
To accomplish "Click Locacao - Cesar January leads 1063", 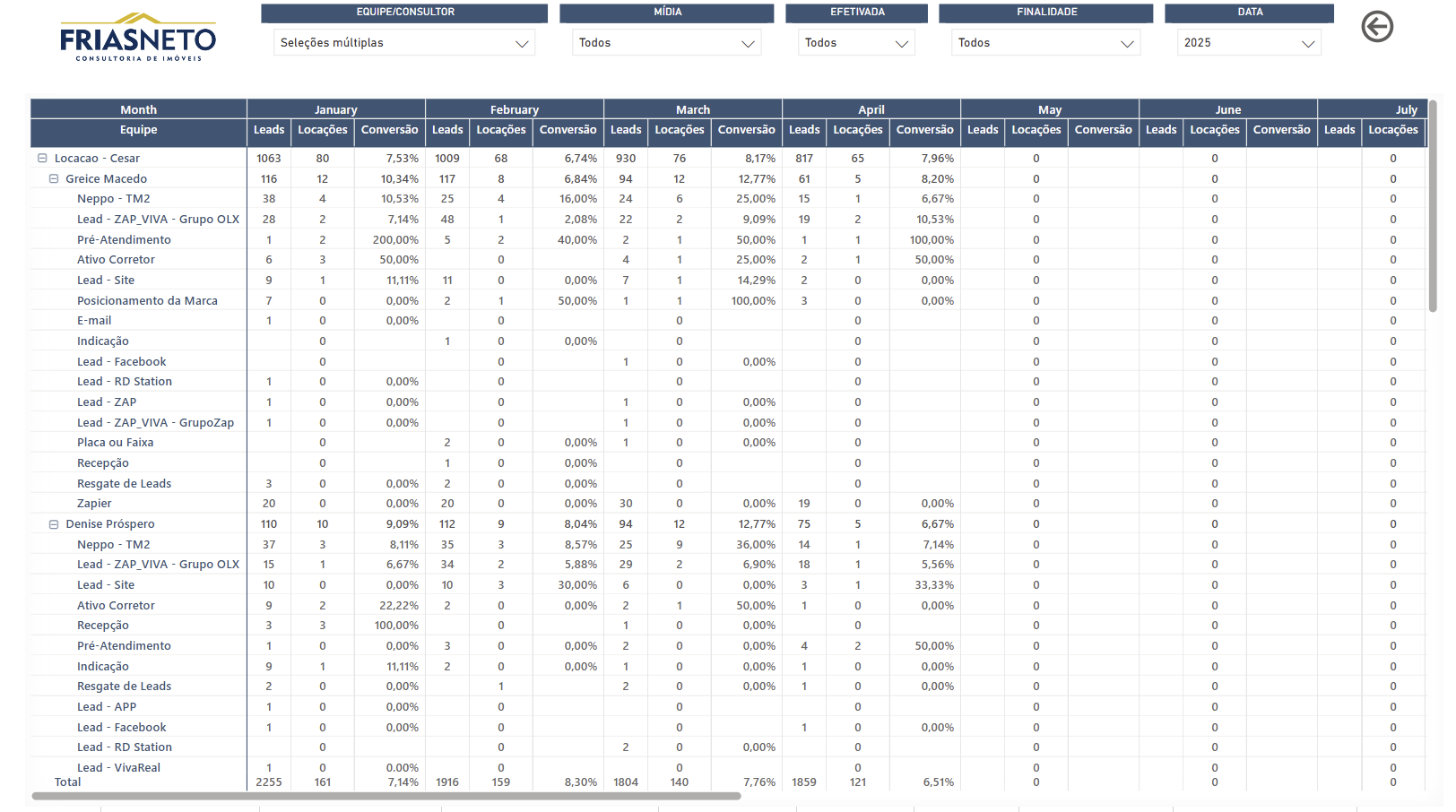I will click(269, 159).
